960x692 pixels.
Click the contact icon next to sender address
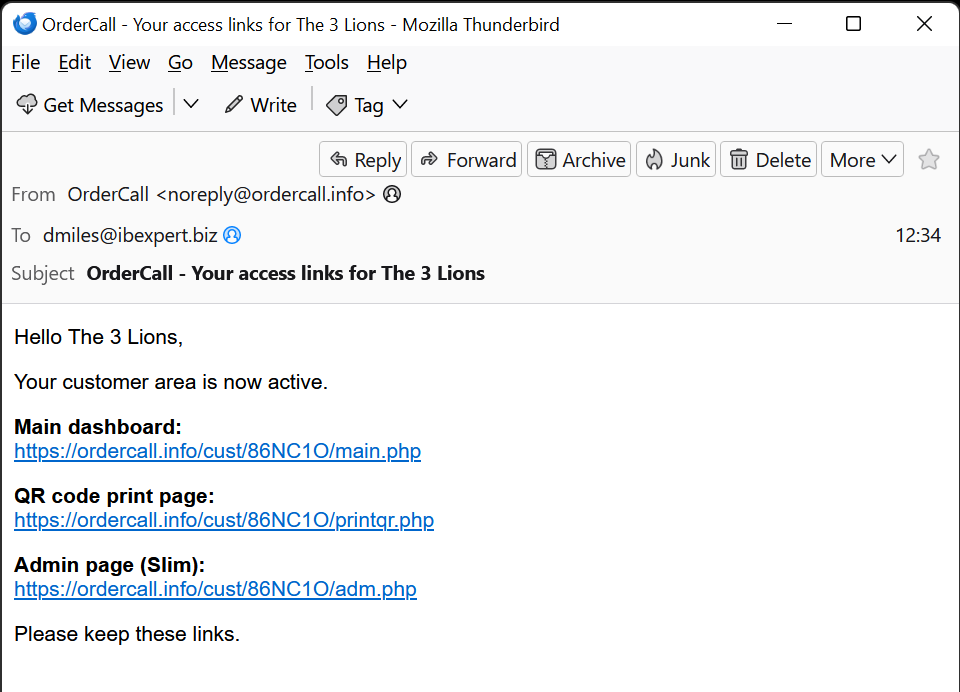click(392, 195)
